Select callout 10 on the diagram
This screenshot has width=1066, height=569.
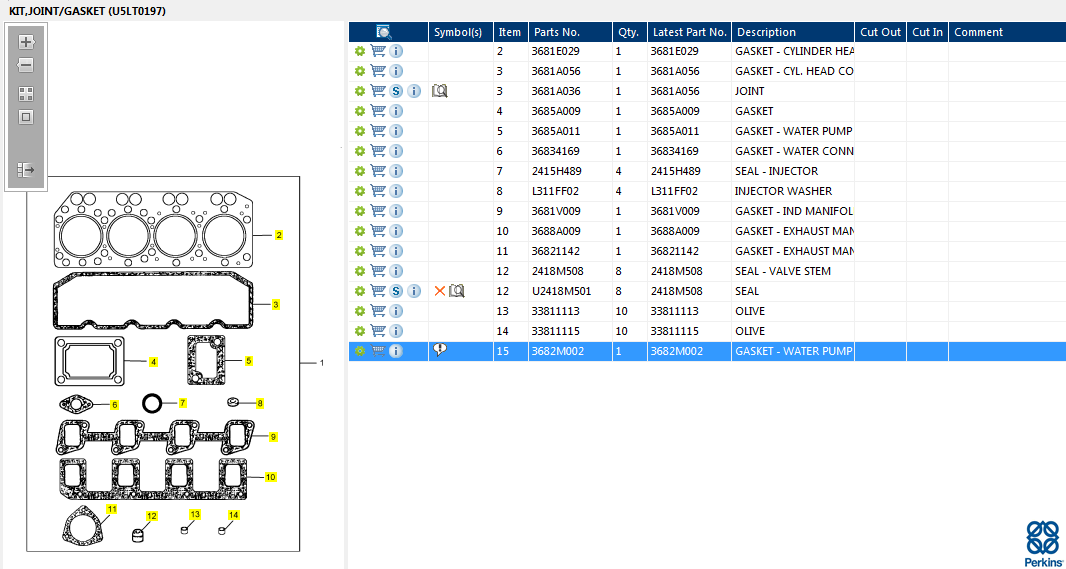pyautogui.click(x=271, y=477)
